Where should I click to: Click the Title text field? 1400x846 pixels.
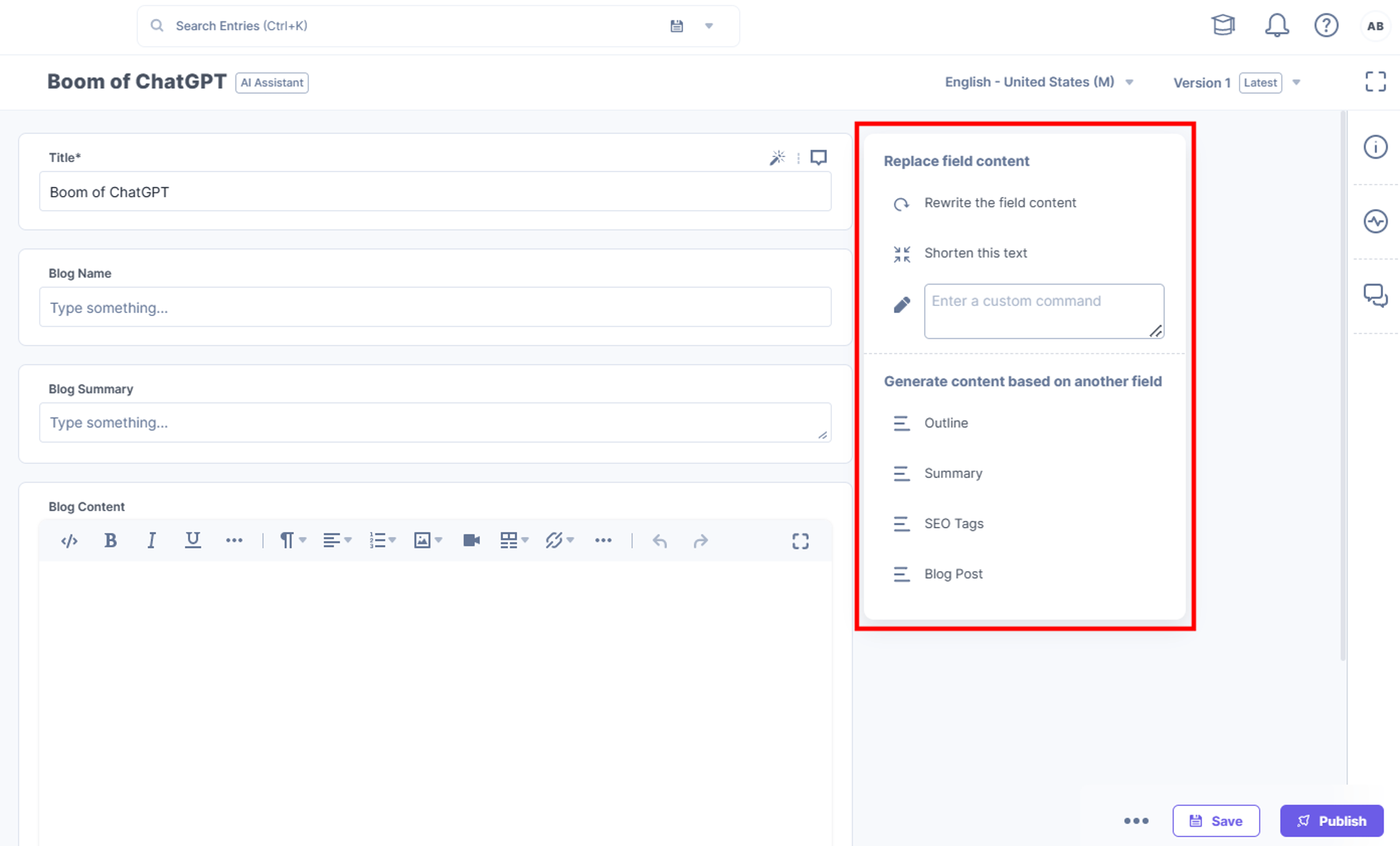coord(435,192)
